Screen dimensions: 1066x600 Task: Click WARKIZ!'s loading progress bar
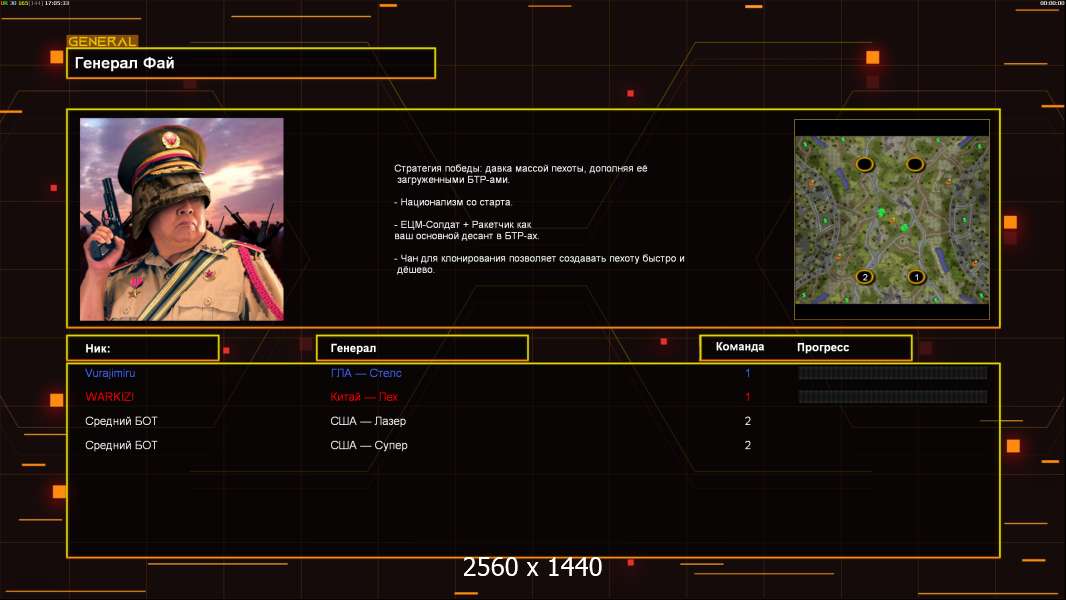coord(892,397)
